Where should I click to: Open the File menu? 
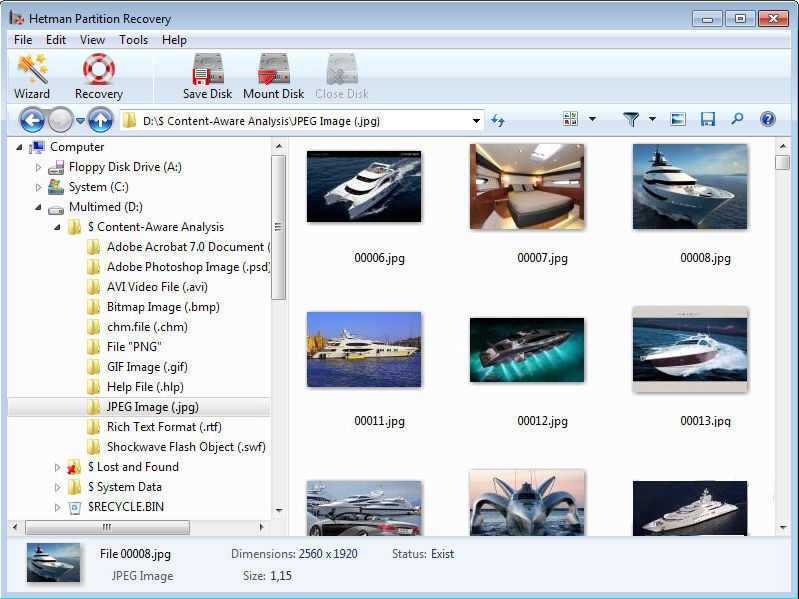click(23, 40)
